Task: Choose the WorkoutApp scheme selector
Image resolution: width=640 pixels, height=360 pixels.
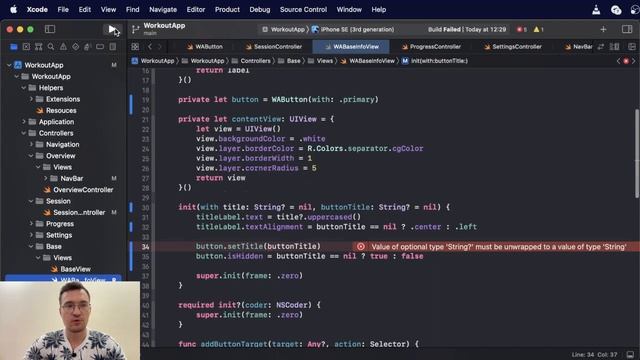Action: coord(283,29)
